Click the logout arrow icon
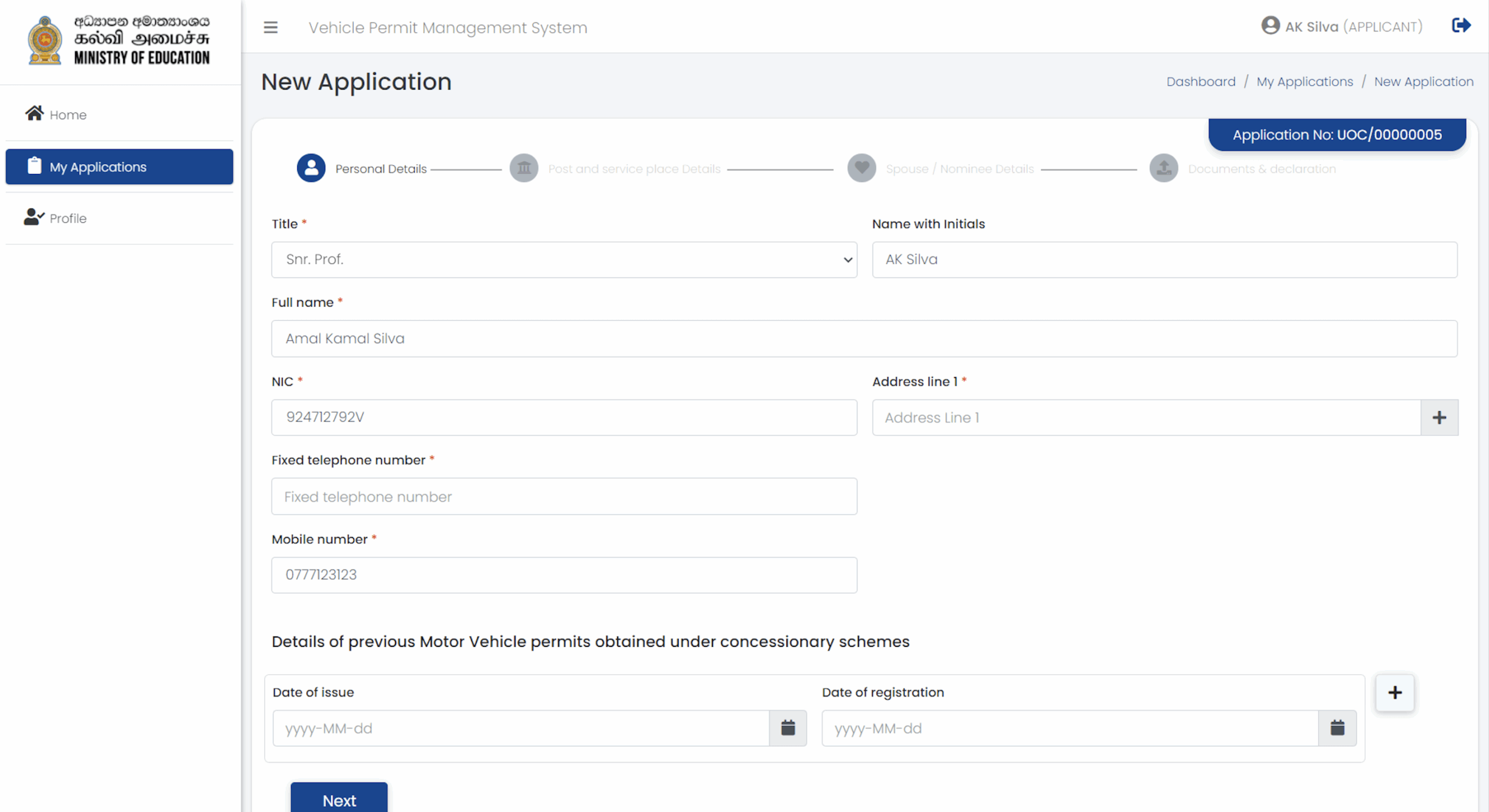Image resolution: width=1489 pixels, height=812 pixels. click(x=1461, y=26)
